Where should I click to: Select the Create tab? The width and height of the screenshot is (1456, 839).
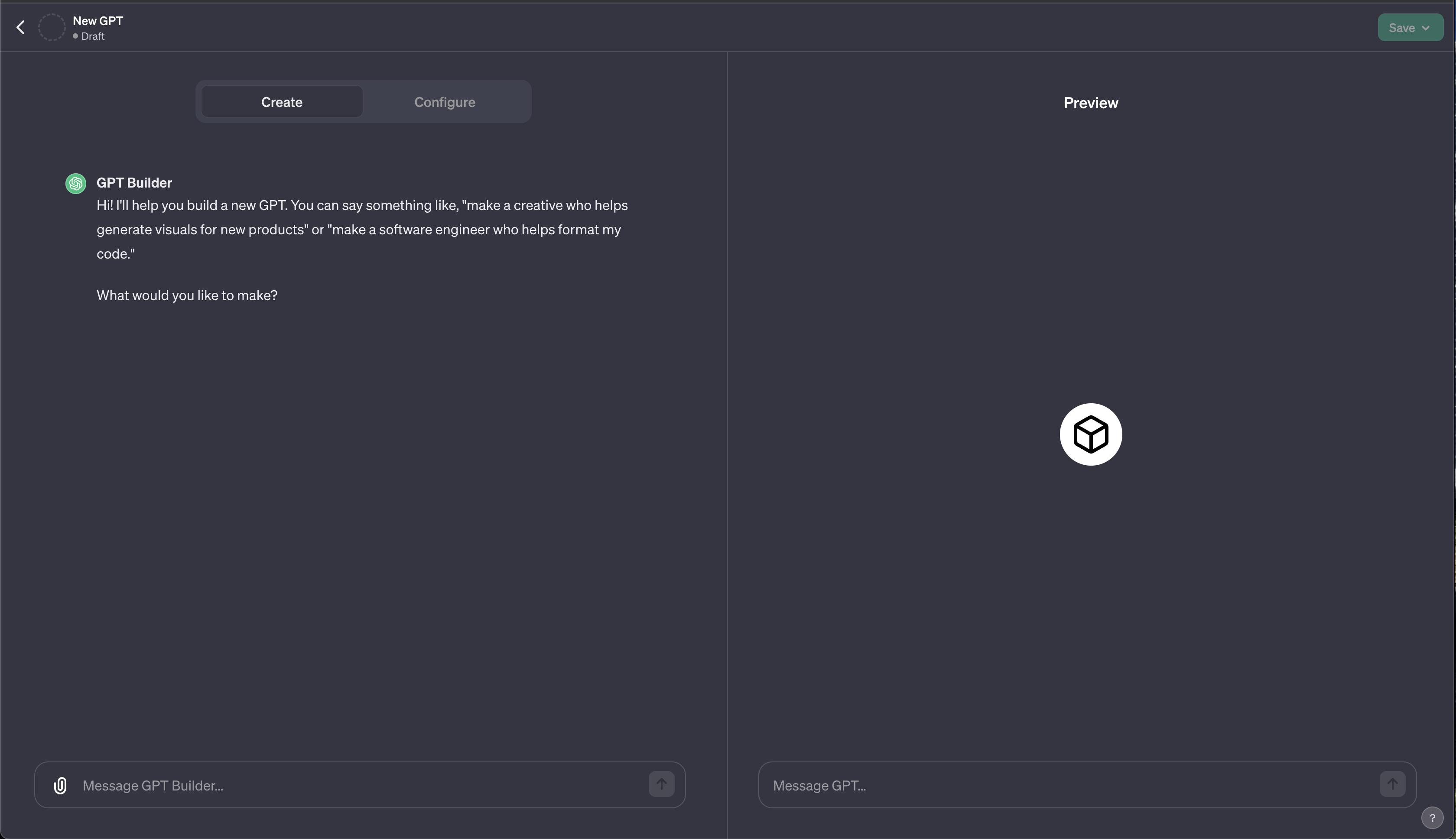click(281, 101)
